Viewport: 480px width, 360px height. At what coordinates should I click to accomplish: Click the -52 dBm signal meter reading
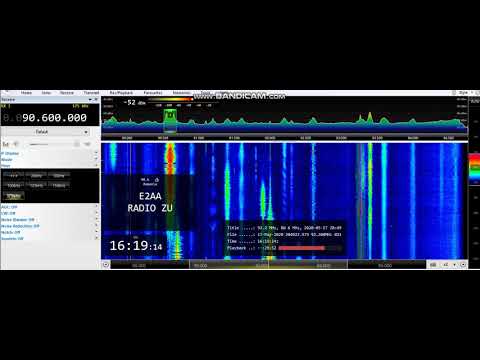pos(134,103)
